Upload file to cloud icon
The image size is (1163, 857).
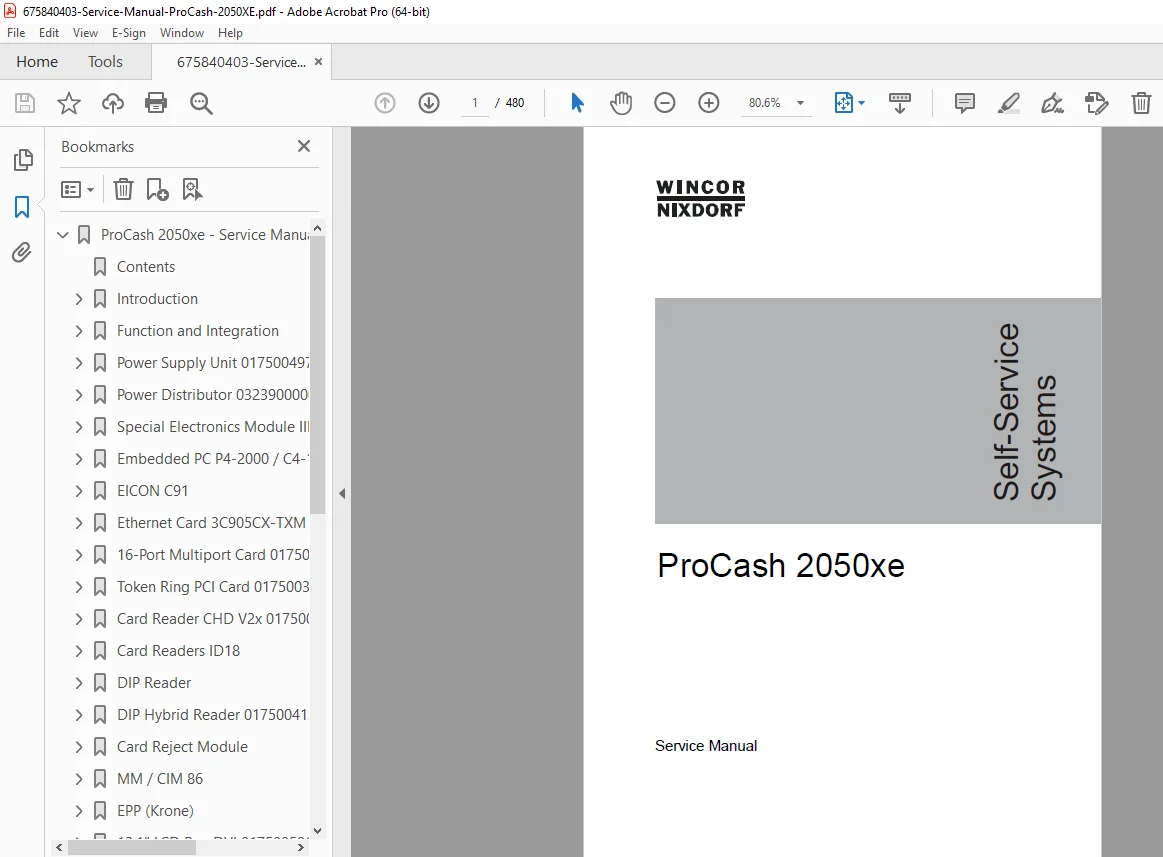coord(112,102)
